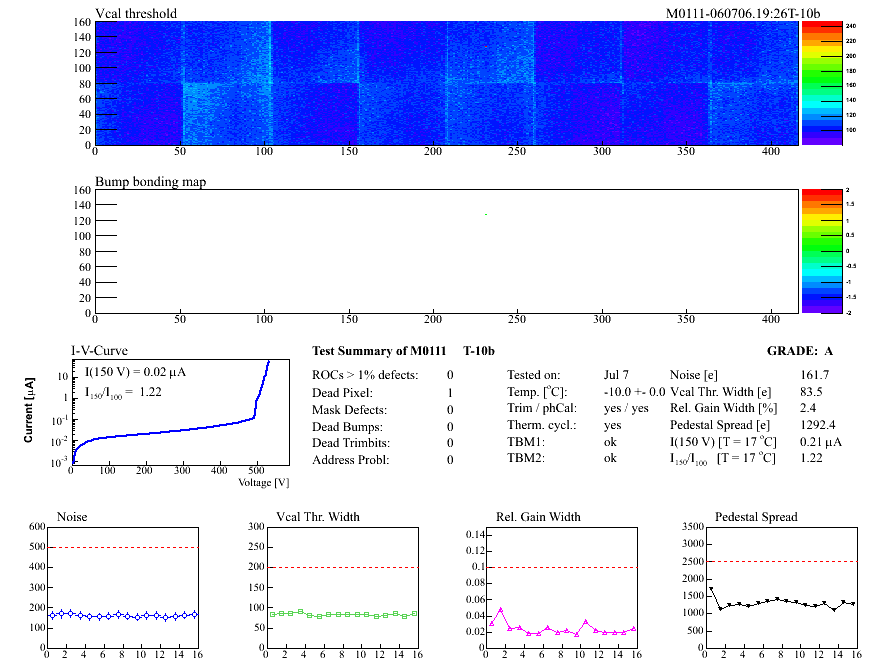Click the empty bump bonding map plot
Image resolution: width=896 pixels, height=672 pixels.
(x=446, y=251)
